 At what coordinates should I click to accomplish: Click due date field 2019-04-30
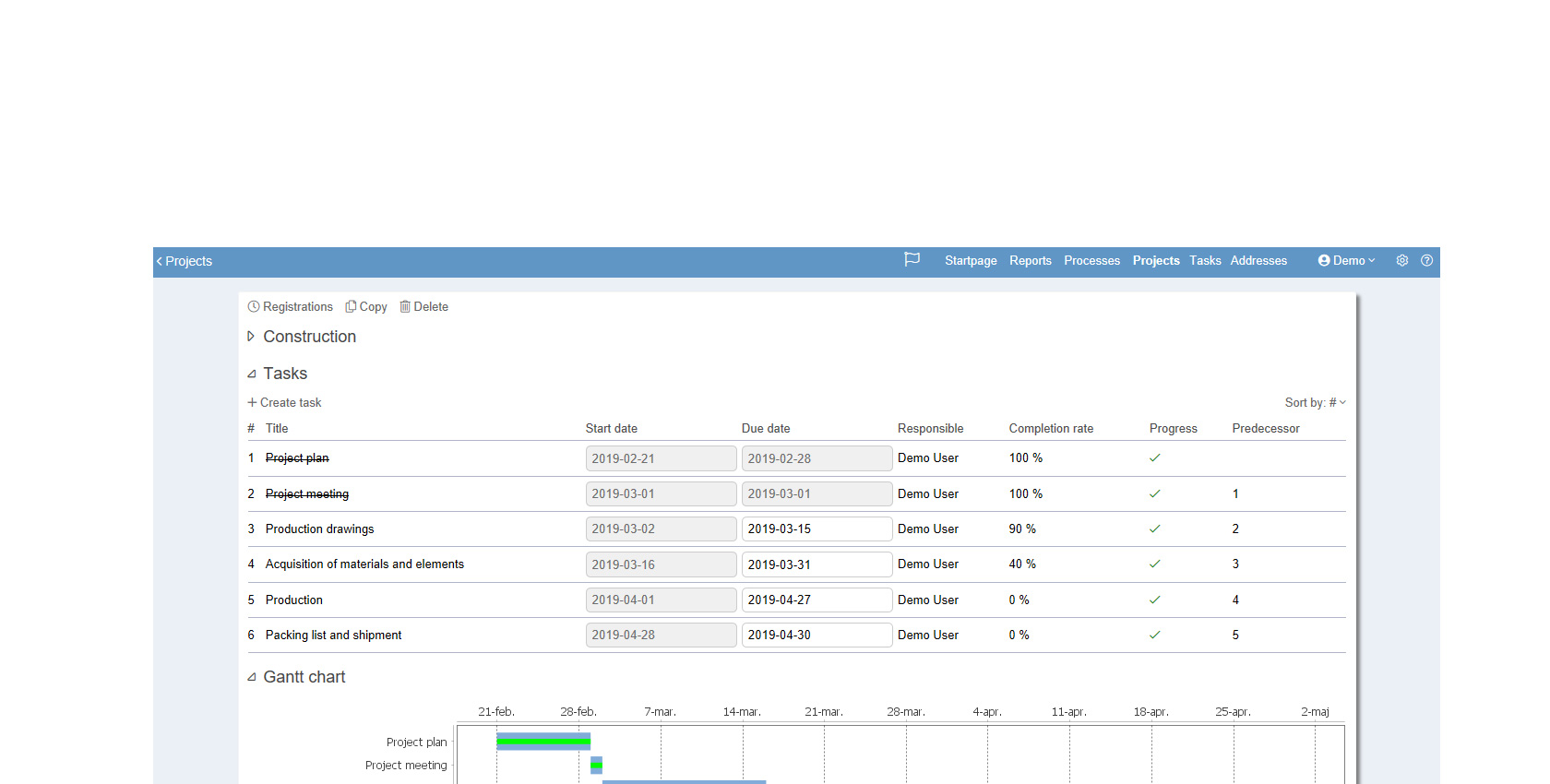[x=817, y=636]
